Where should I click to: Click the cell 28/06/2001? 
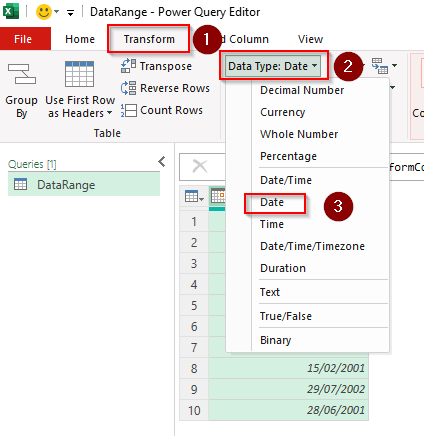tap(288, 410)
